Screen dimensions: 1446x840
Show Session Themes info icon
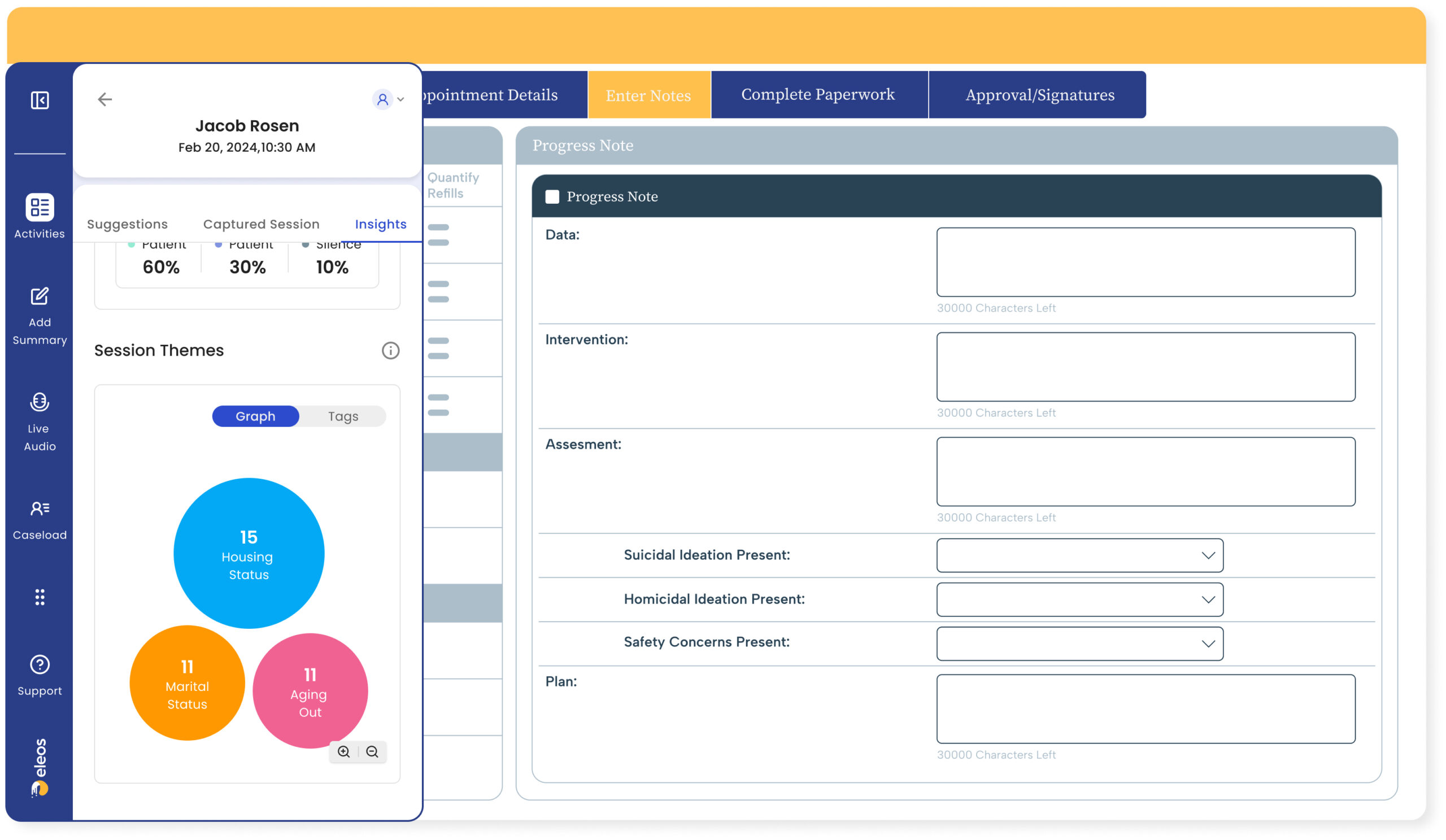390,351
